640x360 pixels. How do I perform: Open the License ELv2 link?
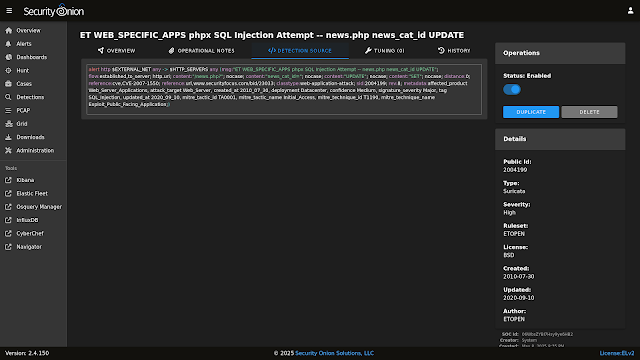coord(617,353)
